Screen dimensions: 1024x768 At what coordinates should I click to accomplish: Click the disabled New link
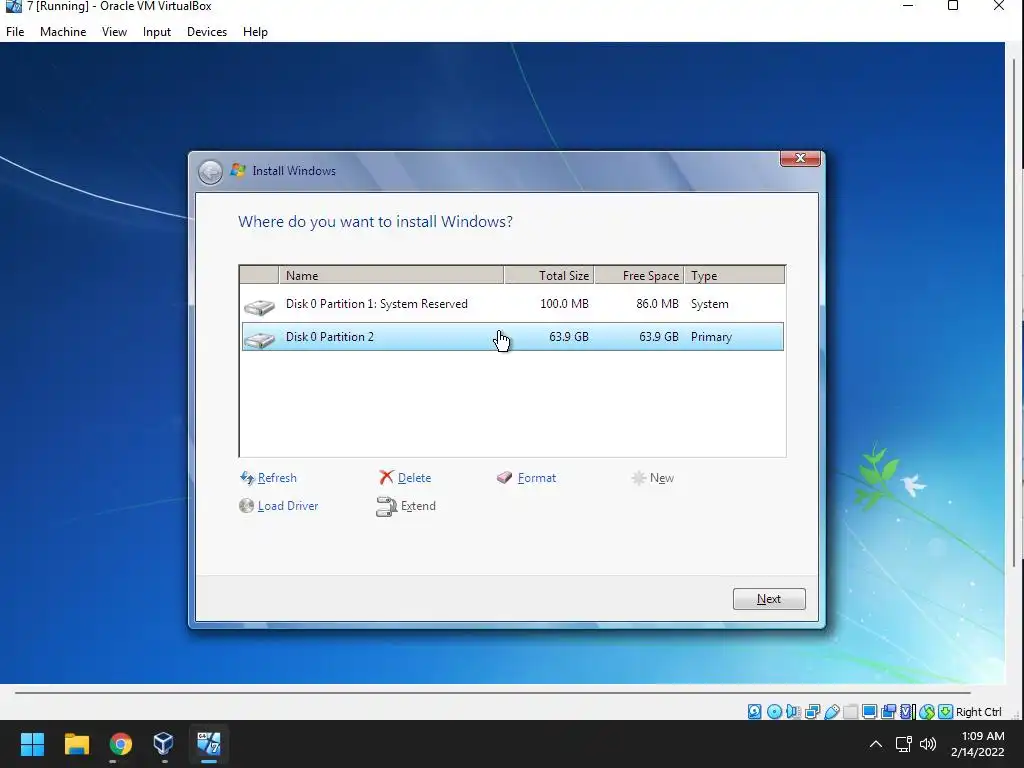pos(662,478)
